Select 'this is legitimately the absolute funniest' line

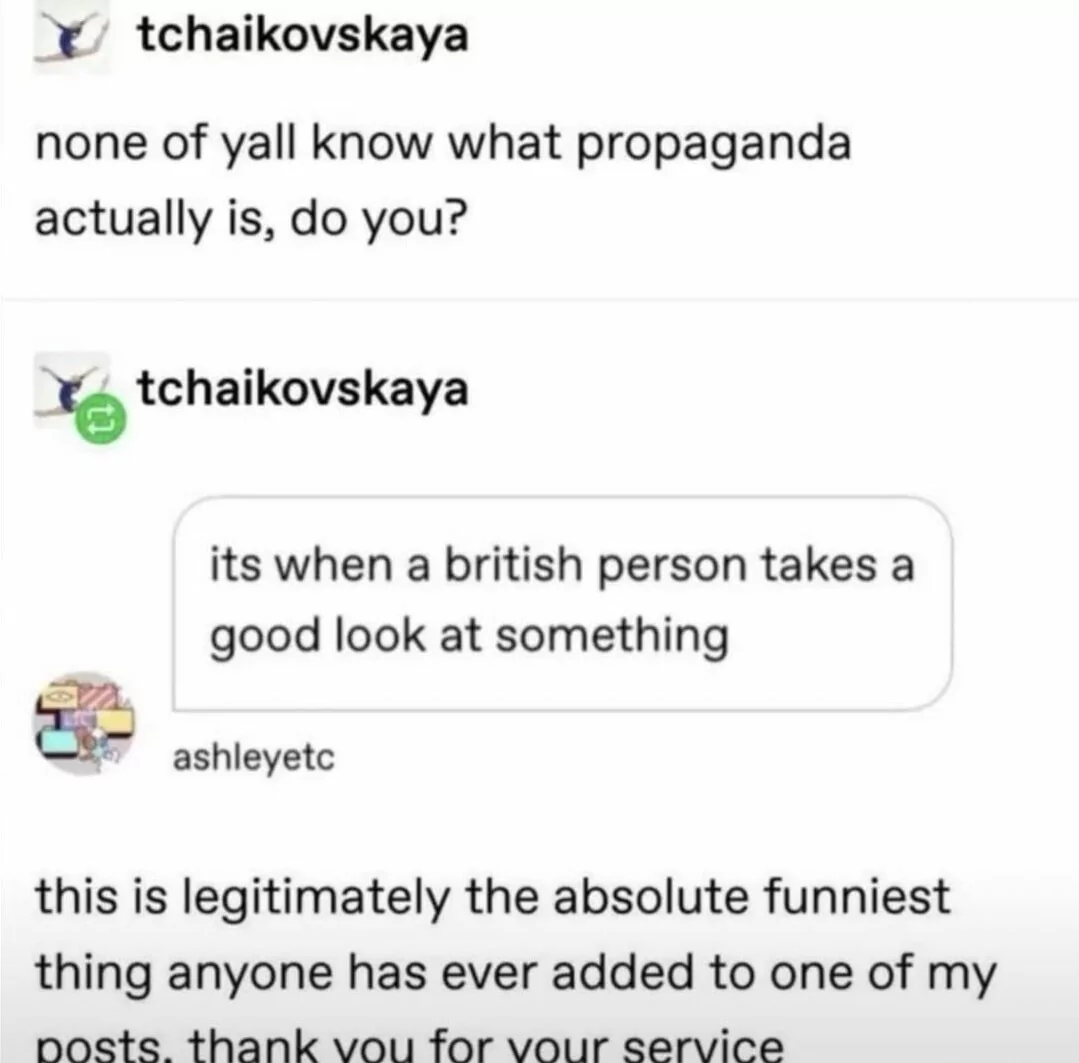click(493, 899)
